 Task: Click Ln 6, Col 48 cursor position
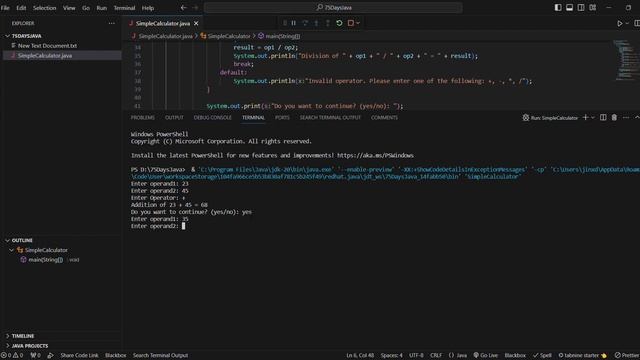click(360, 356)
